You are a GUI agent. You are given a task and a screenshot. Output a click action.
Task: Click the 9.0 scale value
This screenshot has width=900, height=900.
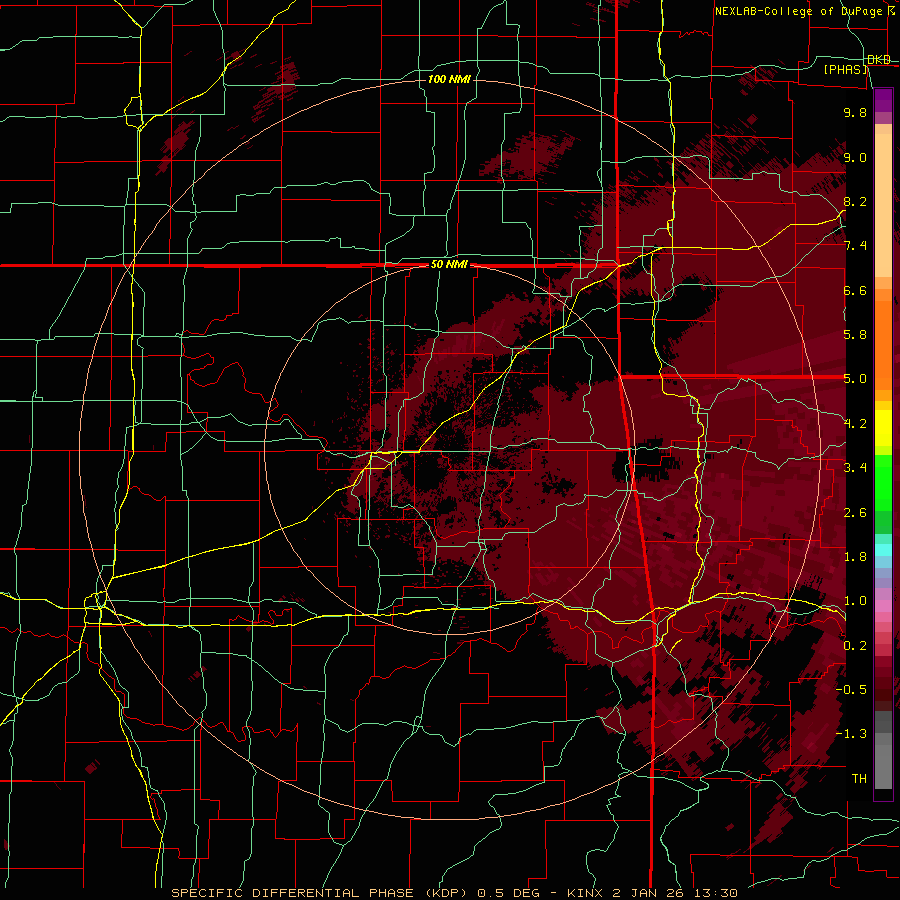tap(855, 157)
